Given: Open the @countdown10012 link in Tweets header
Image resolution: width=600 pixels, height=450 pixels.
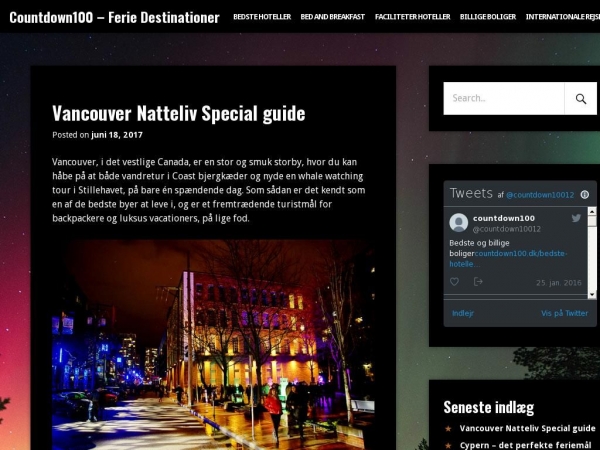Looking at the screenshot, I should [540, 195].
